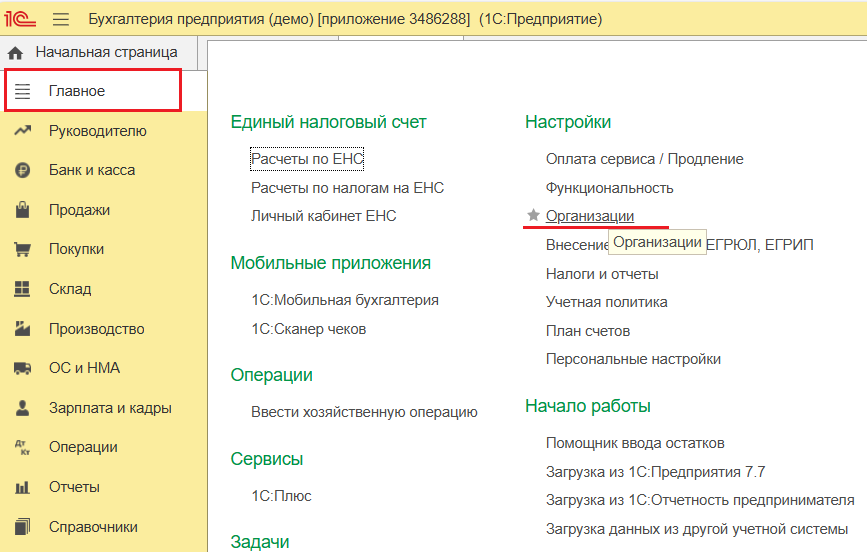This screenshot has height=552, width=867.
Task: Open Помощник ввода остатков
Action: pos(635,443)
